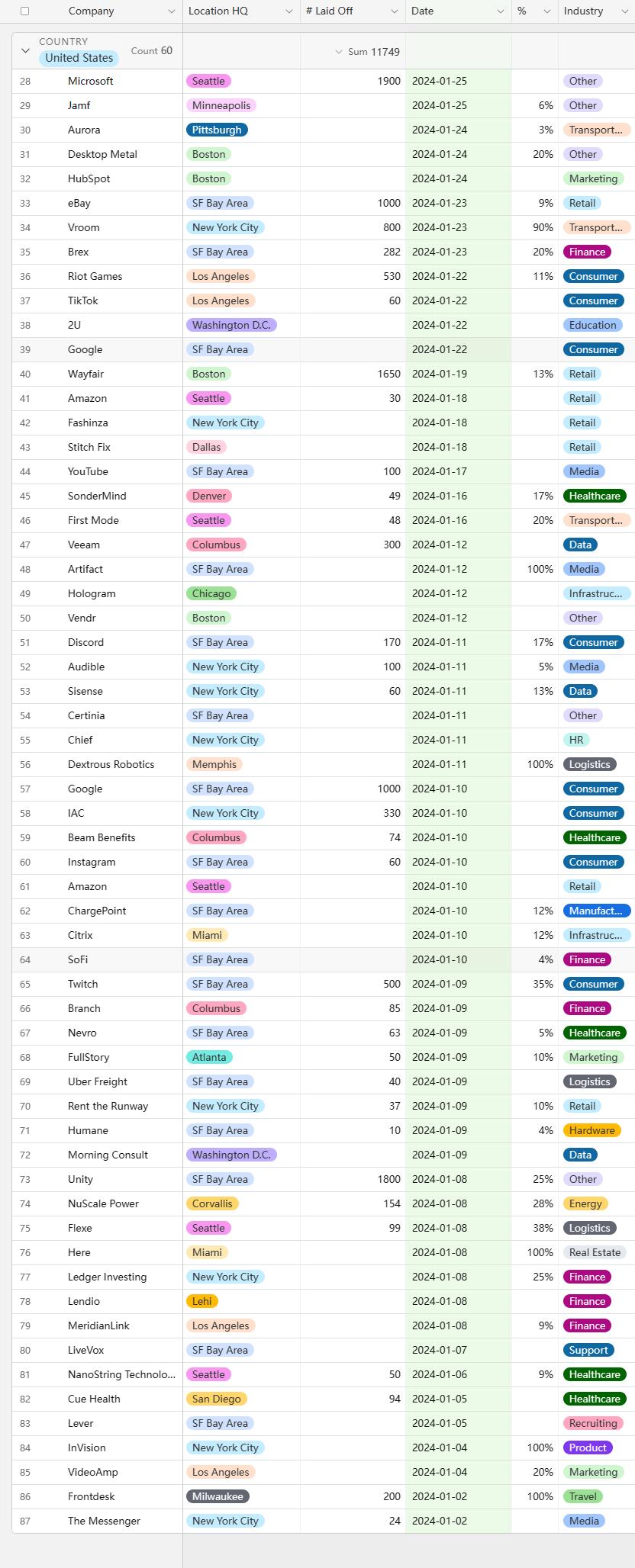Click the Microsoft company cell
The image size is (635, 1568).
91,81
